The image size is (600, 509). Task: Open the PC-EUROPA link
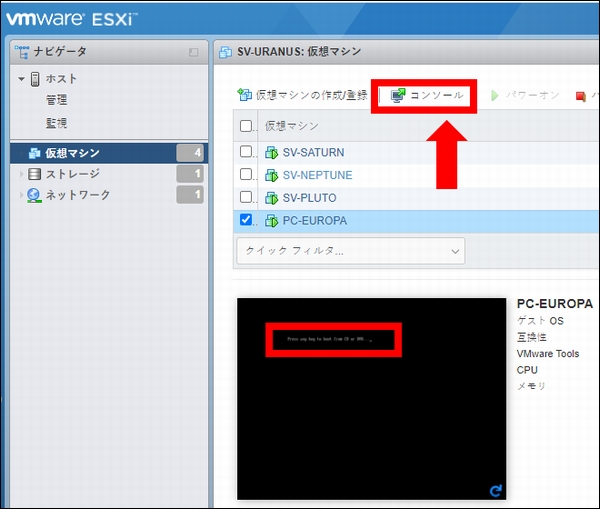point(315,221)
